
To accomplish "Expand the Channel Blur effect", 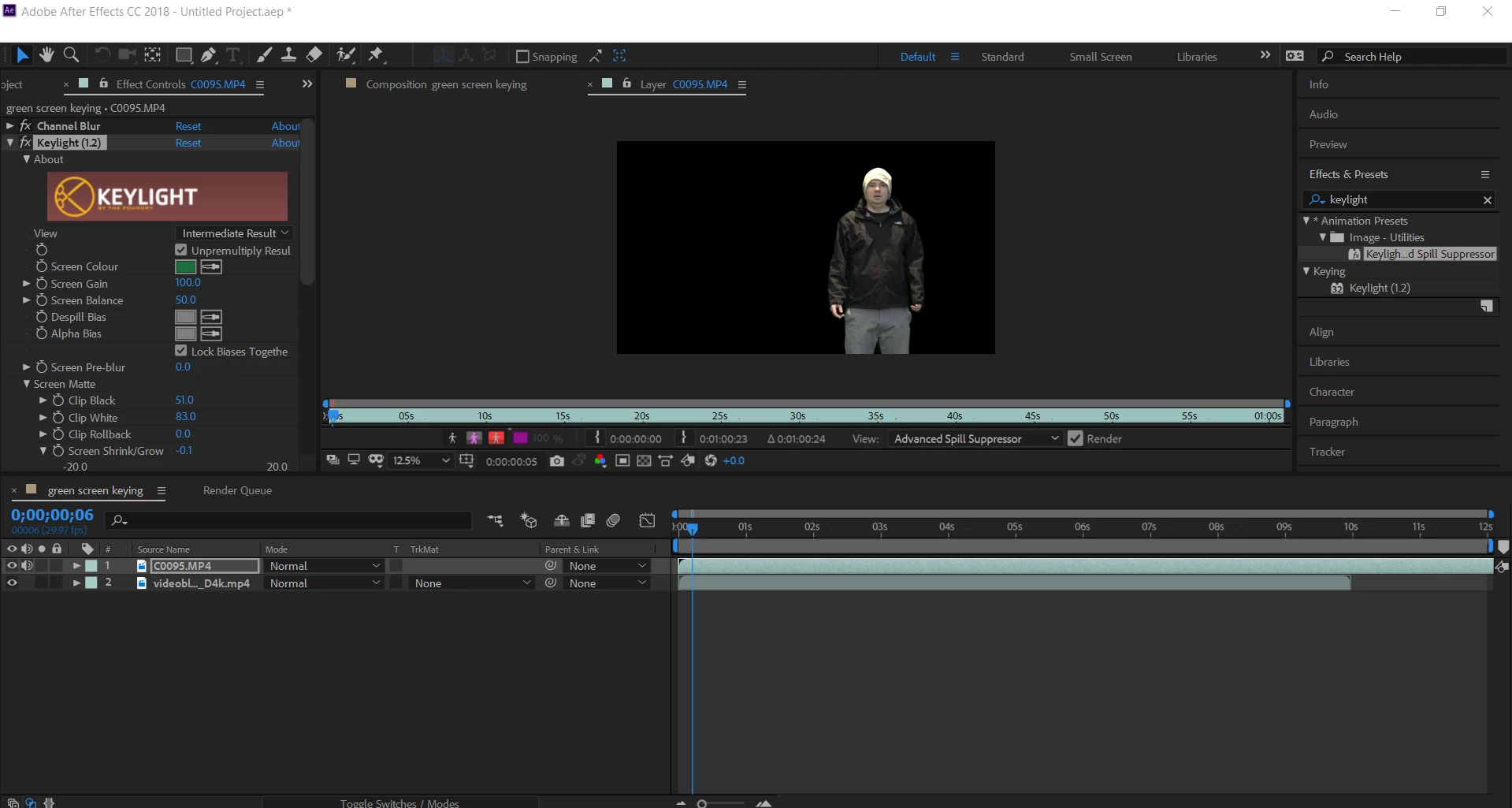I will click(10, 126).
